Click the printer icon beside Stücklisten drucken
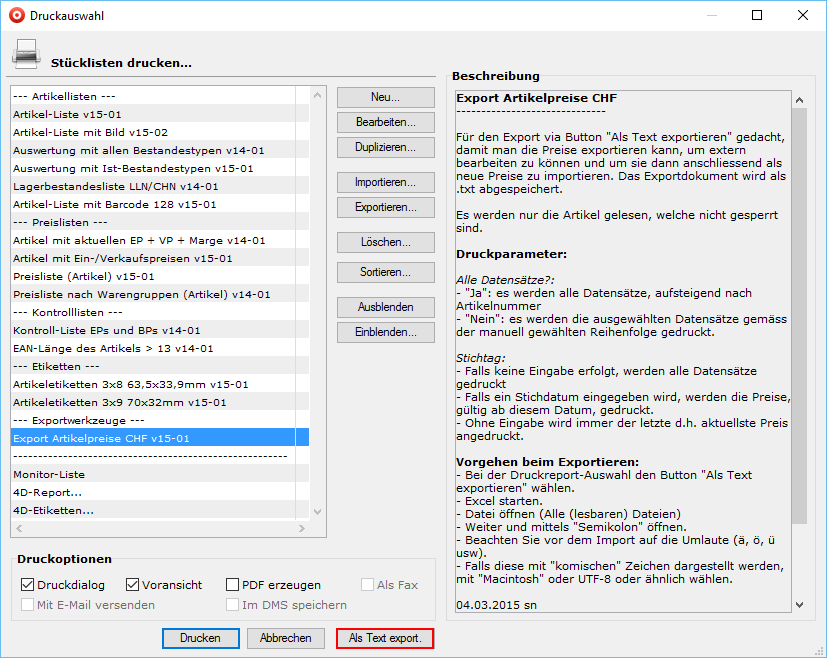 [x=25, y=55]
